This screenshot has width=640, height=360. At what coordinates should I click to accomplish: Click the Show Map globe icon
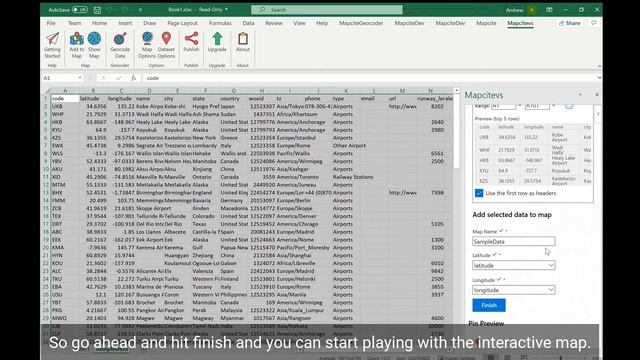pos(94,39)
